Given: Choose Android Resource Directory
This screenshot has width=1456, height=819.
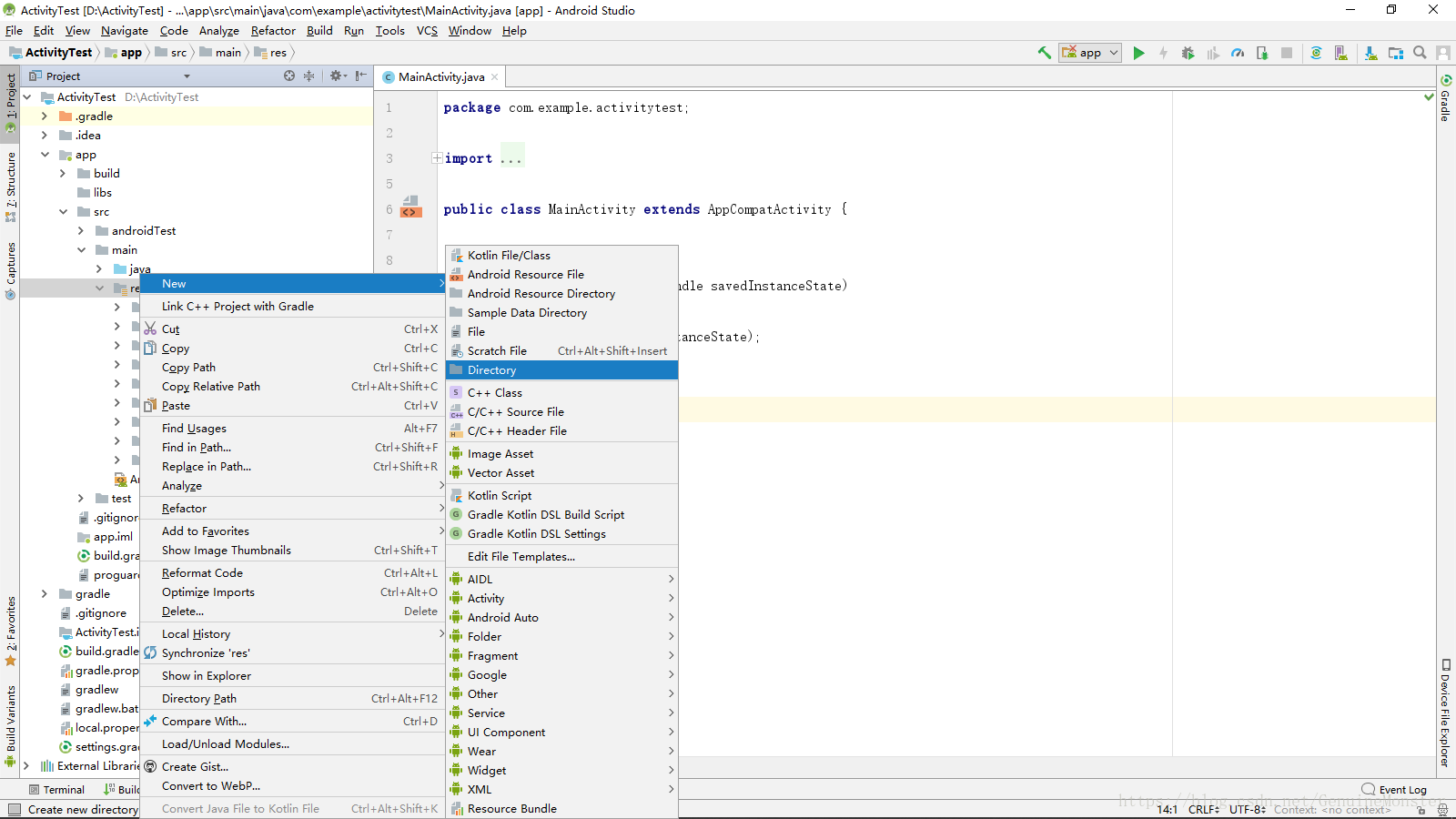Looking at the screenshot, I should tap(561, 294).
